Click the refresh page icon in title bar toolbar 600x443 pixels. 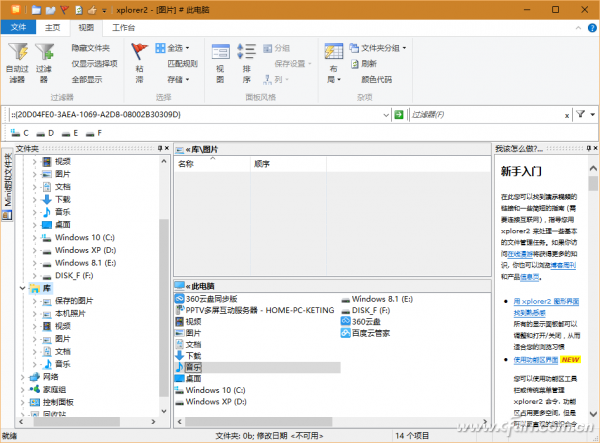tap(79, 10)
